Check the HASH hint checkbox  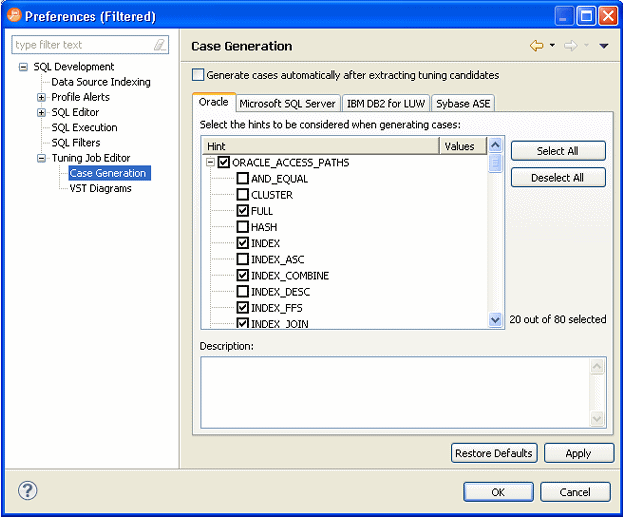(243, 227)
